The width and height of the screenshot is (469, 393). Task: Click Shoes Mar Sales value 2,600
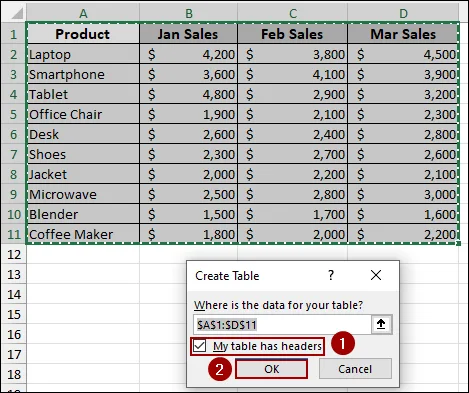[403, 154]
